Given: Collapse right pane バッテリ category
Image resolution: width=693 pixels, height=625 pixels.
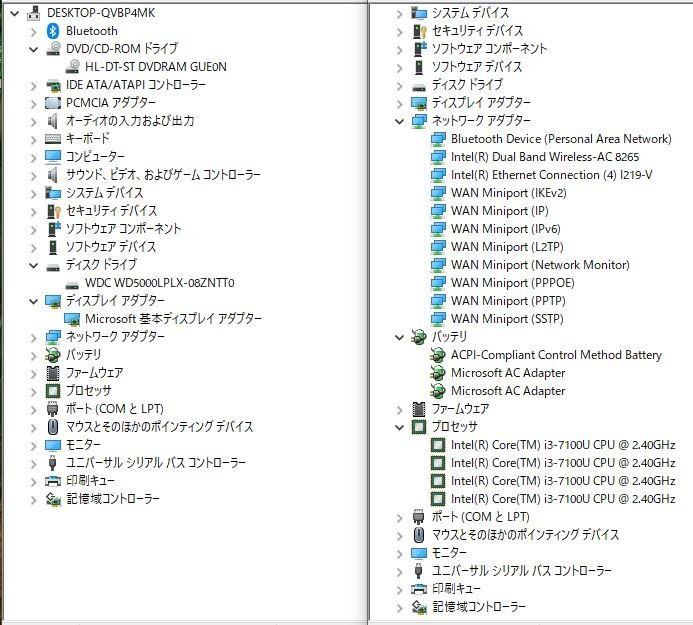Looking at the screenshot, I should (x=400, y=337).
